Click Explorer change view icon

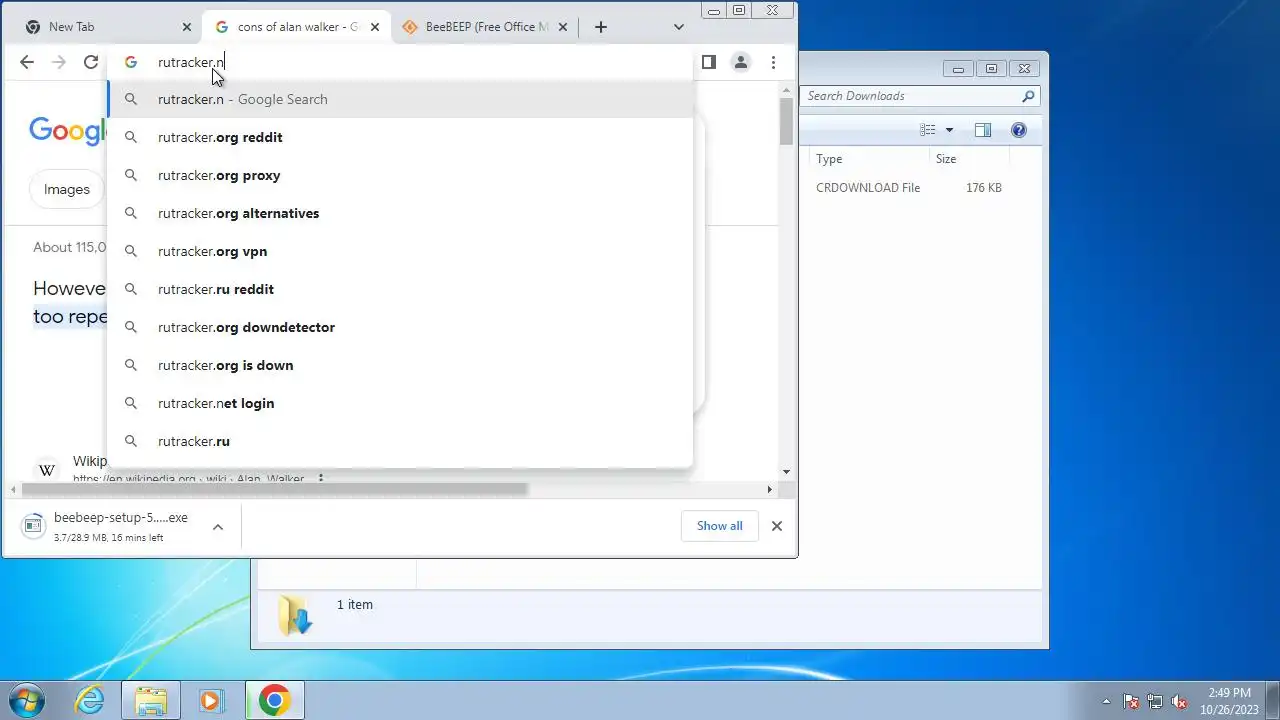928,130
